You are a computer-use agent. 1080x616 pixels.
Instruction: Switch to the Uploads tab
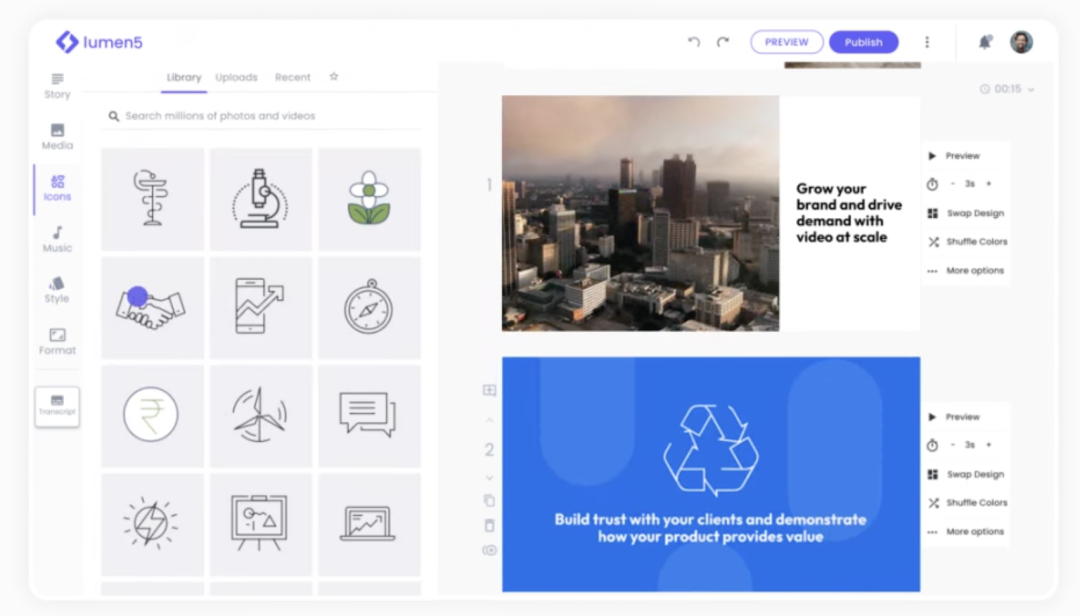coord(236,77)
